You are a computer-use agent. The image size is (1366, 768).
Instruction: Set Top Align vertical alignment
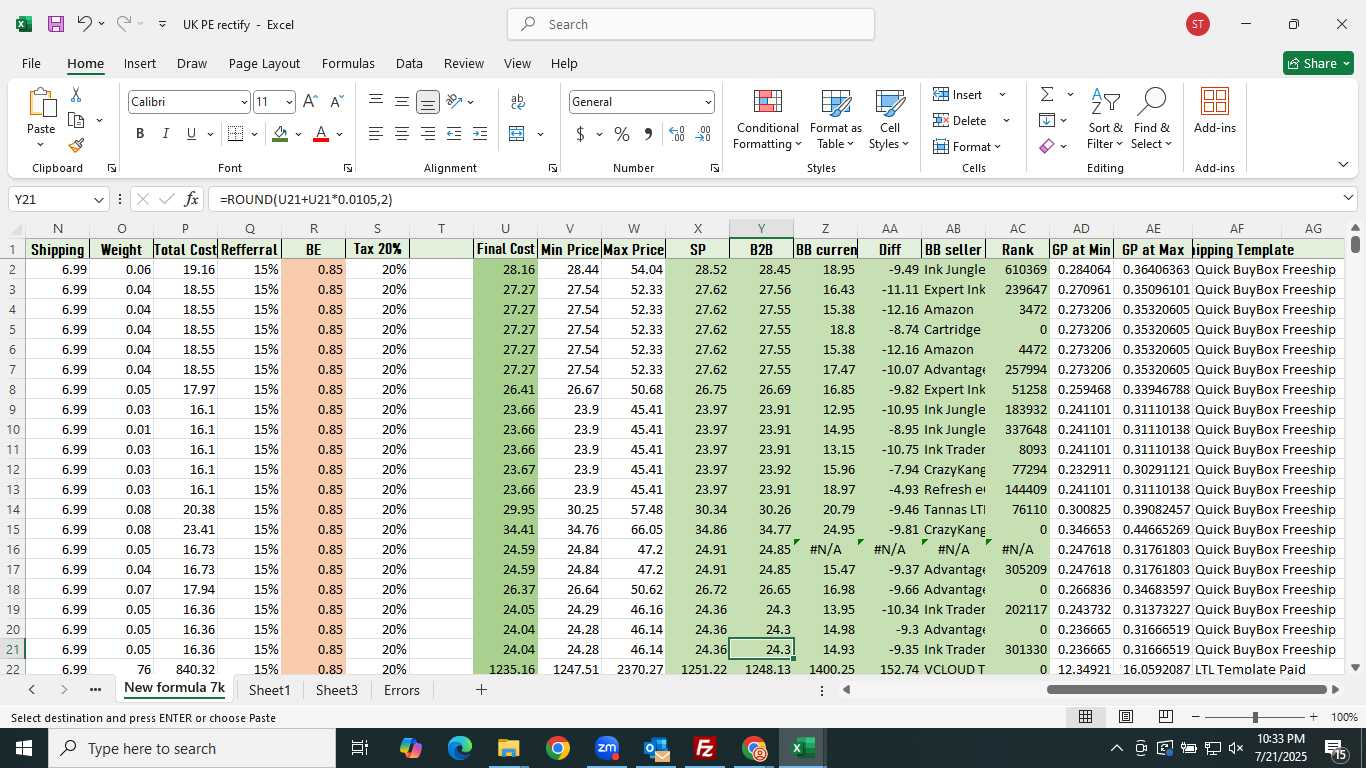pyautogui.click(x=376, y=102)
